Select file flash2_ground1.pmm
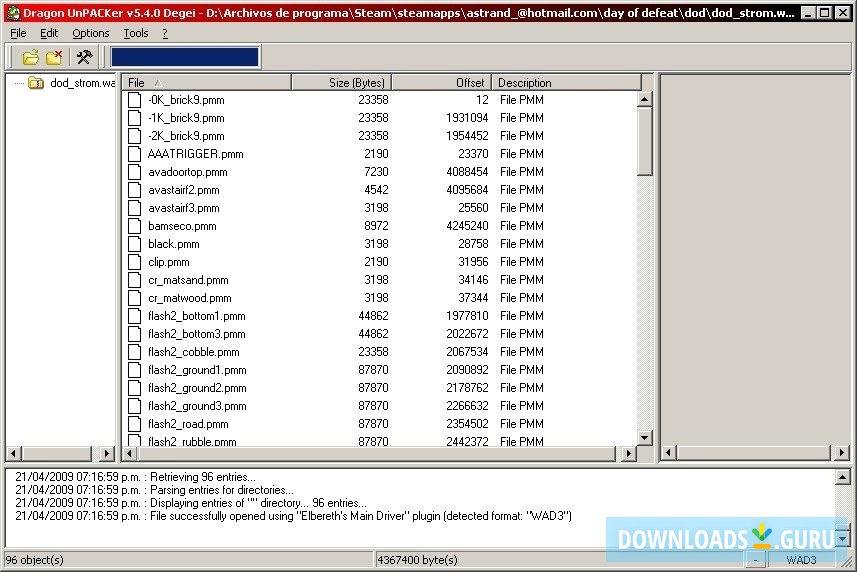 (x=197, y=370)
